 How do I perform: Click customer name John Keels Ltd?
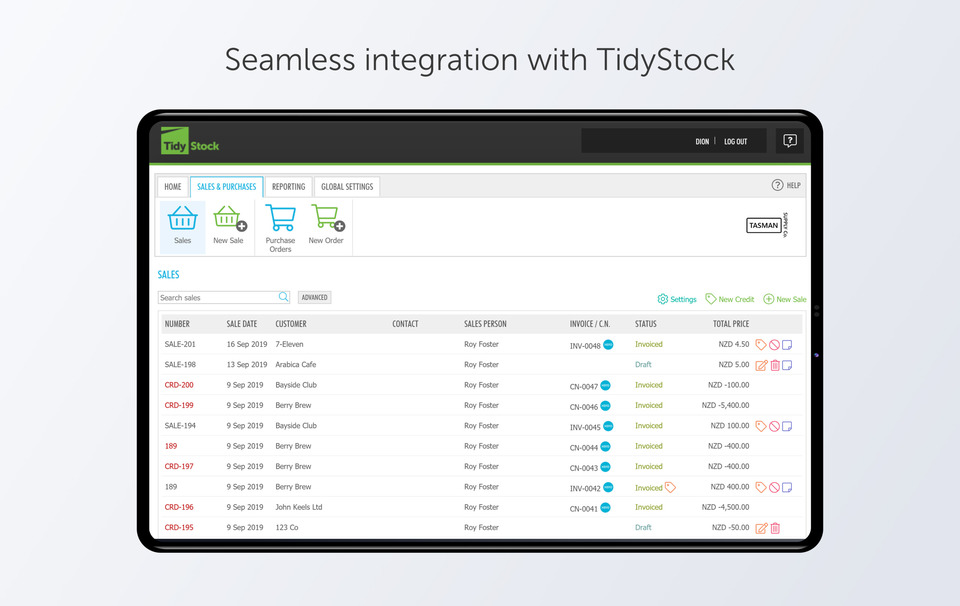point(299,507)
